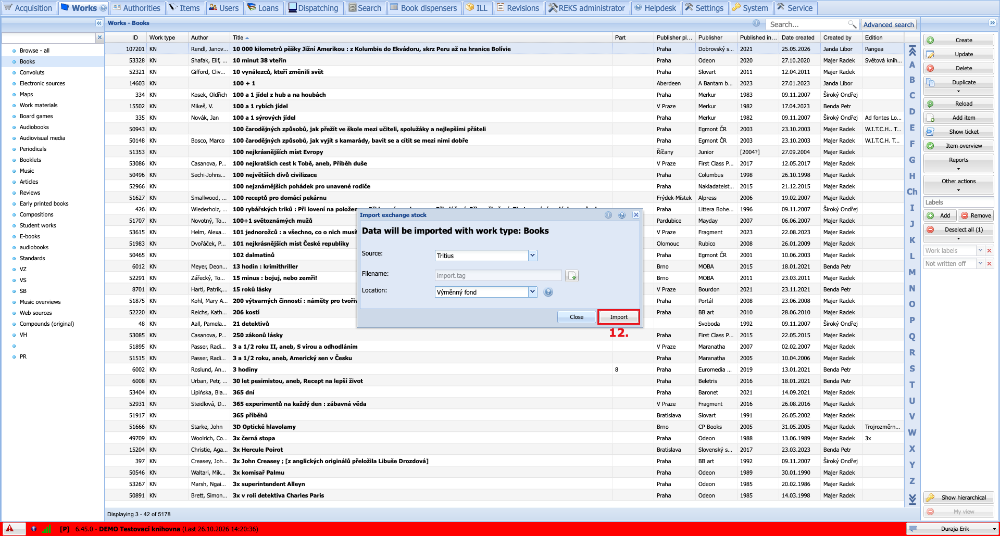This screenshot has width=1000, height=536.
Task: Click the Show ticket button
Action: [x=959, y=132]
